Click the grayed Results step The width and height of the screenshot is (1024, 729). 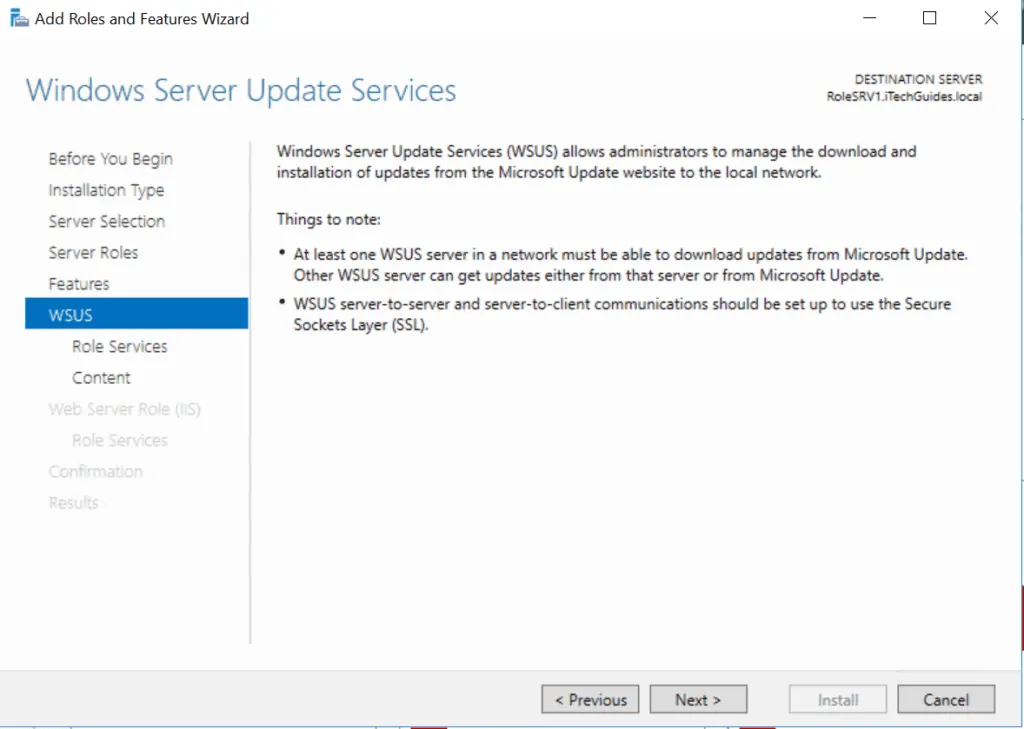point(73,502)
